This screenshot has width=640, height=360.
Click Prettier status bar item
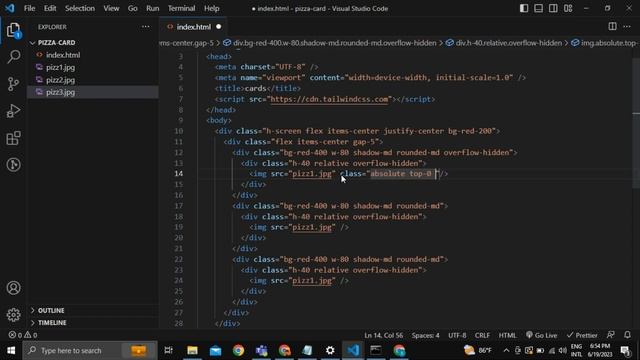[x=582, y=335]
